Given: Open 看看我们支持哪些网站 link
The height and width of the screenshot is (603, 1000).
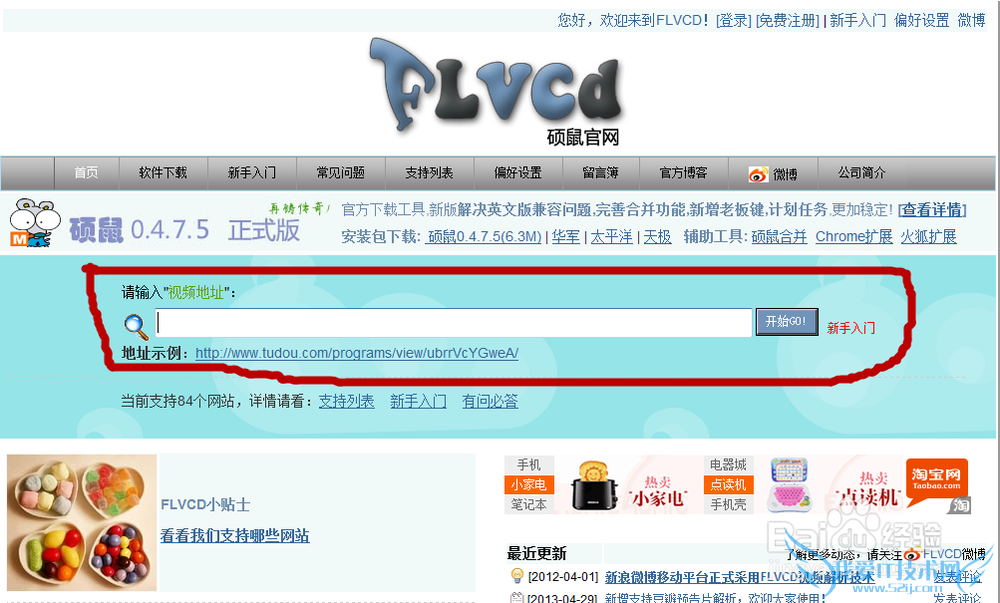Looking at the screenshot, I should (235, 535).
